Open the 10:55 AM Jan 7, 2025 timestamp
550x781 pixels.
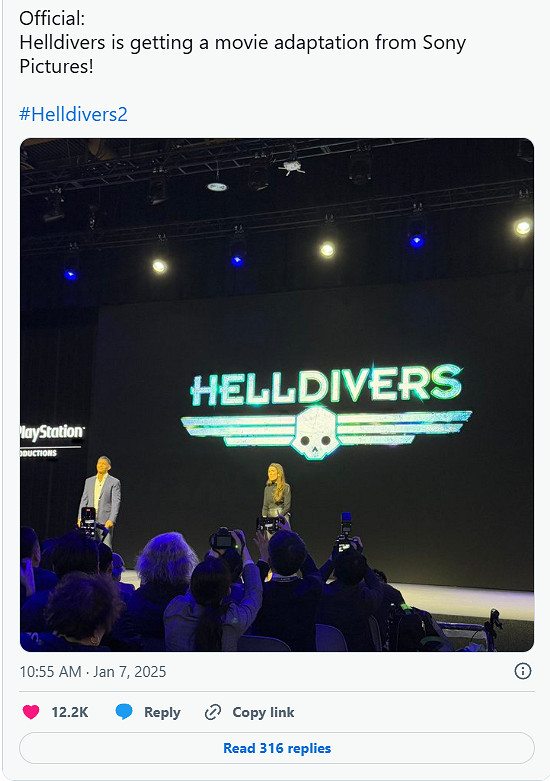[93, 671]
